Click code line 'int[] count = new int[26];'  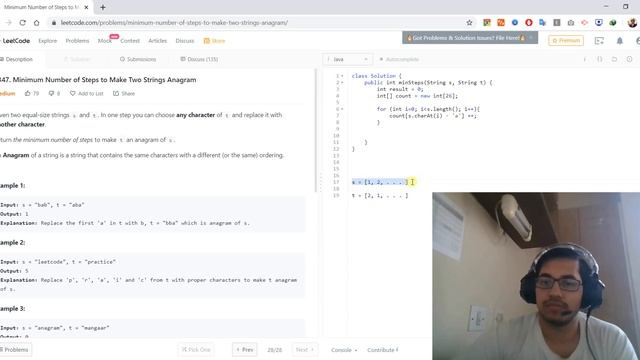tap(417, 96)
